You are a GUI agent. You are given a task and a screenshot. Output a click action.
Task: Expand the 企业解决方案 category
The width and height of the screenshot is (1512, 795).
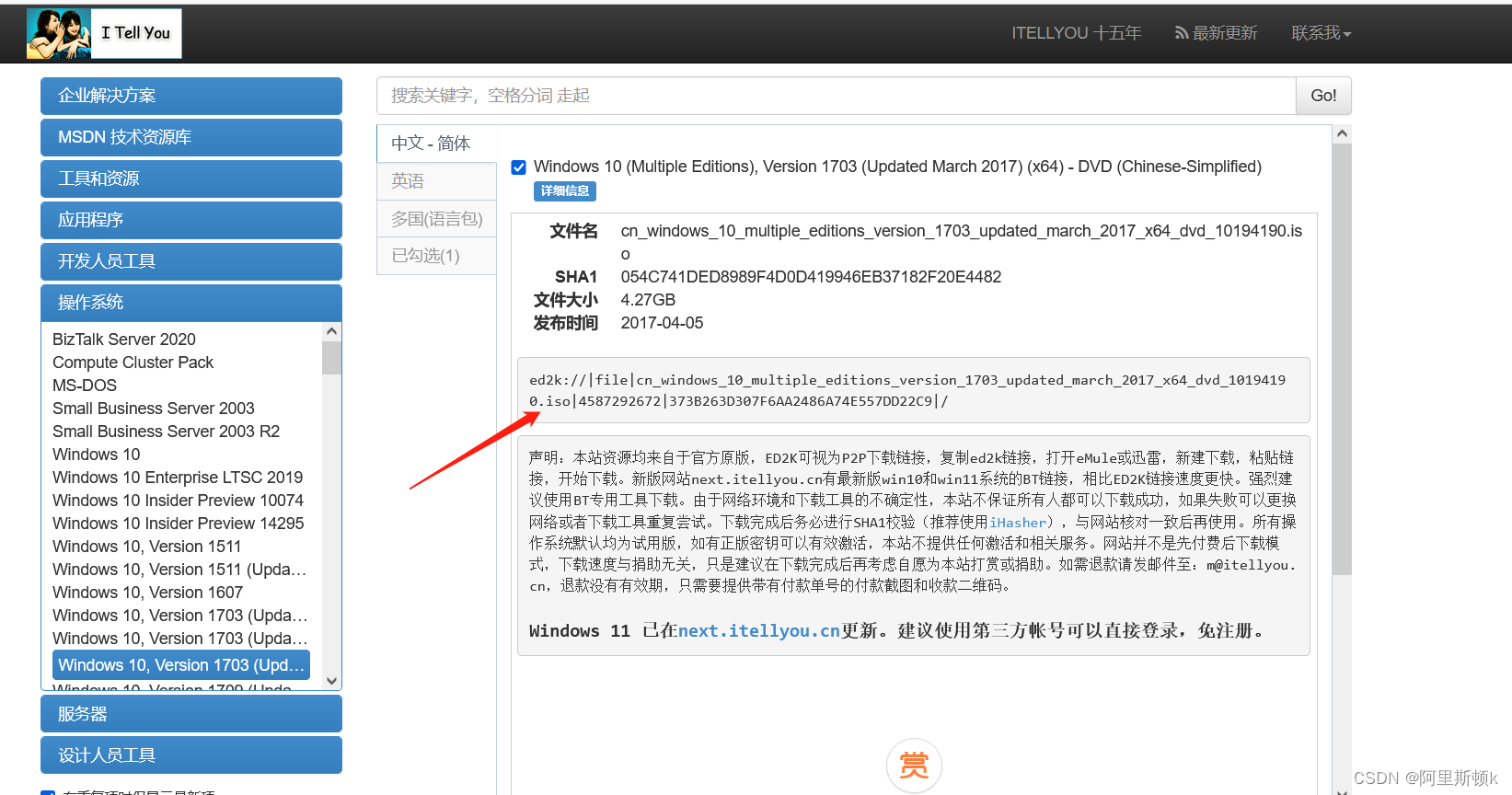(191, 96)
